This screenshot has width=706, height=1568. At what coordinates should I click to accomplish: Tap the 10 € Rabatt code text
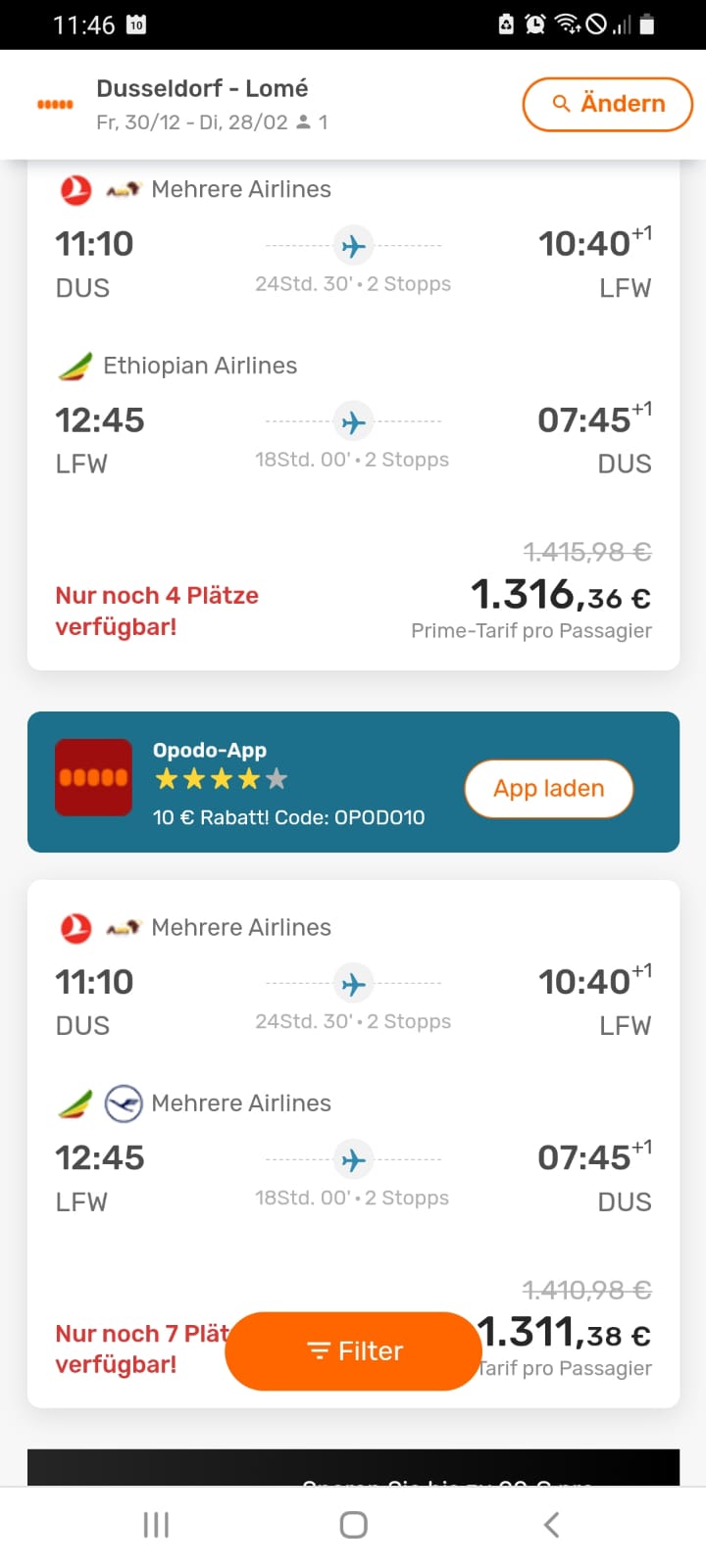[x=288, y=817]
